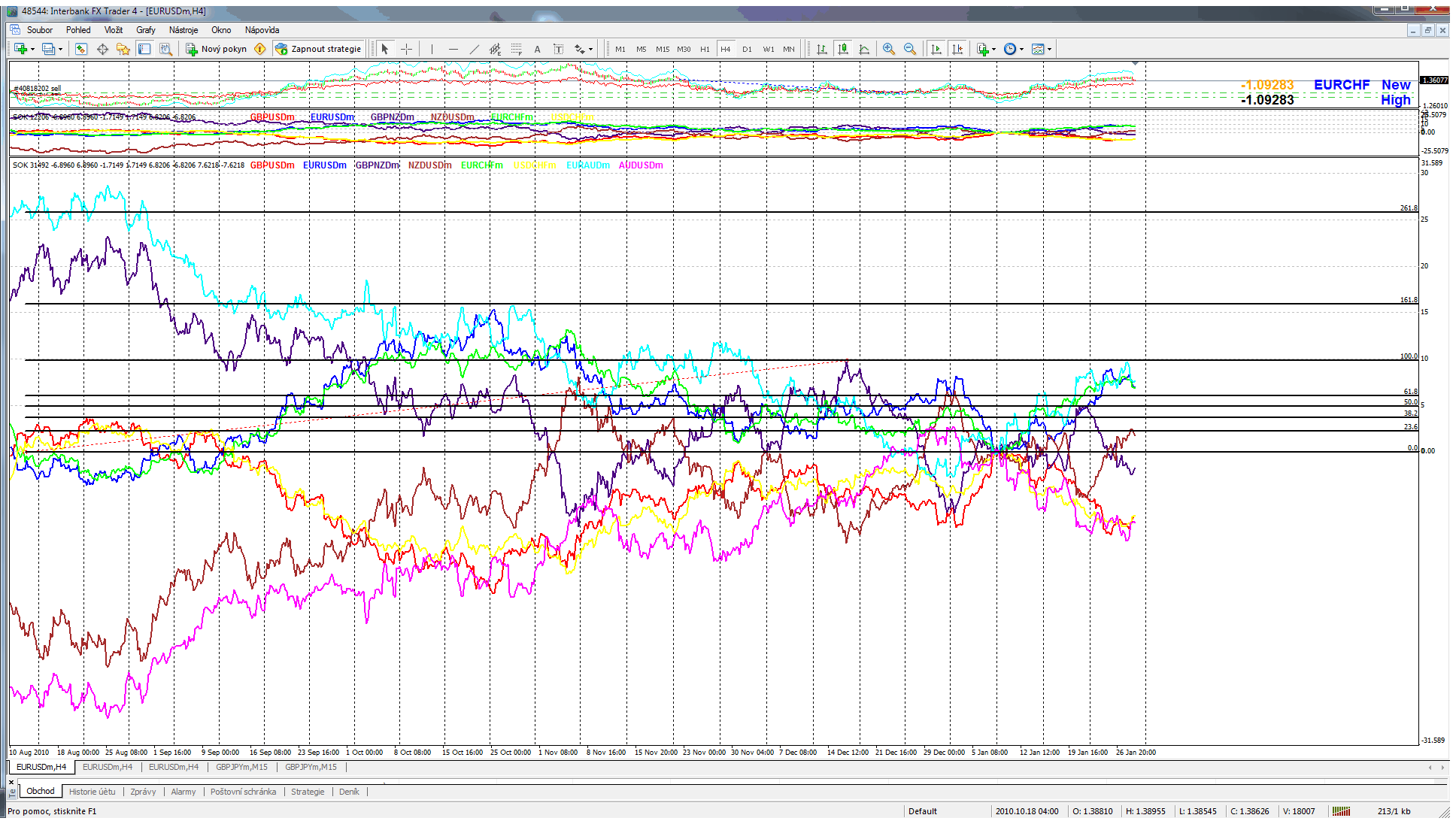Screen dimensions: 1456x824
Task: Select the text A tool
Action: [537, 49]
